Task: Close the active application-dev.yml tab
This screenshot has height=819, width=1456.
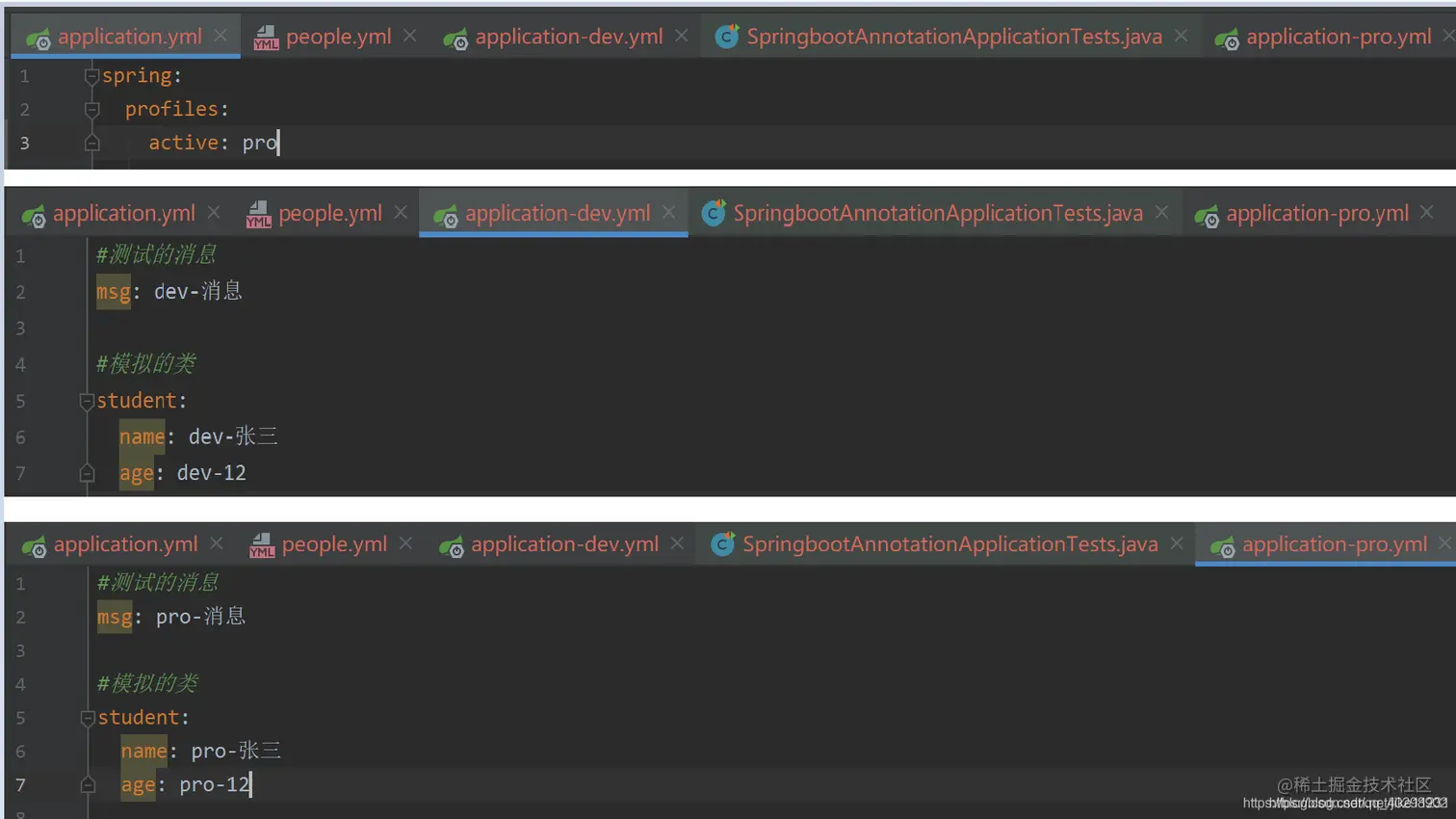Action: 669,212
